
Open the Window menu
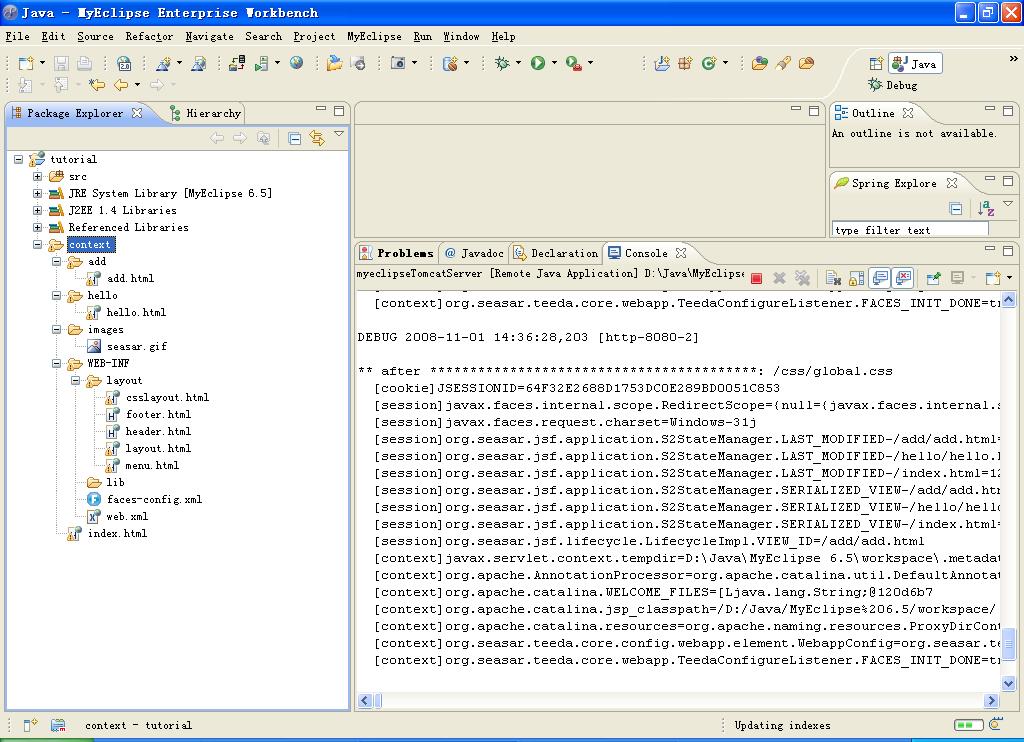pyautogui.click(x=461, y=37)
